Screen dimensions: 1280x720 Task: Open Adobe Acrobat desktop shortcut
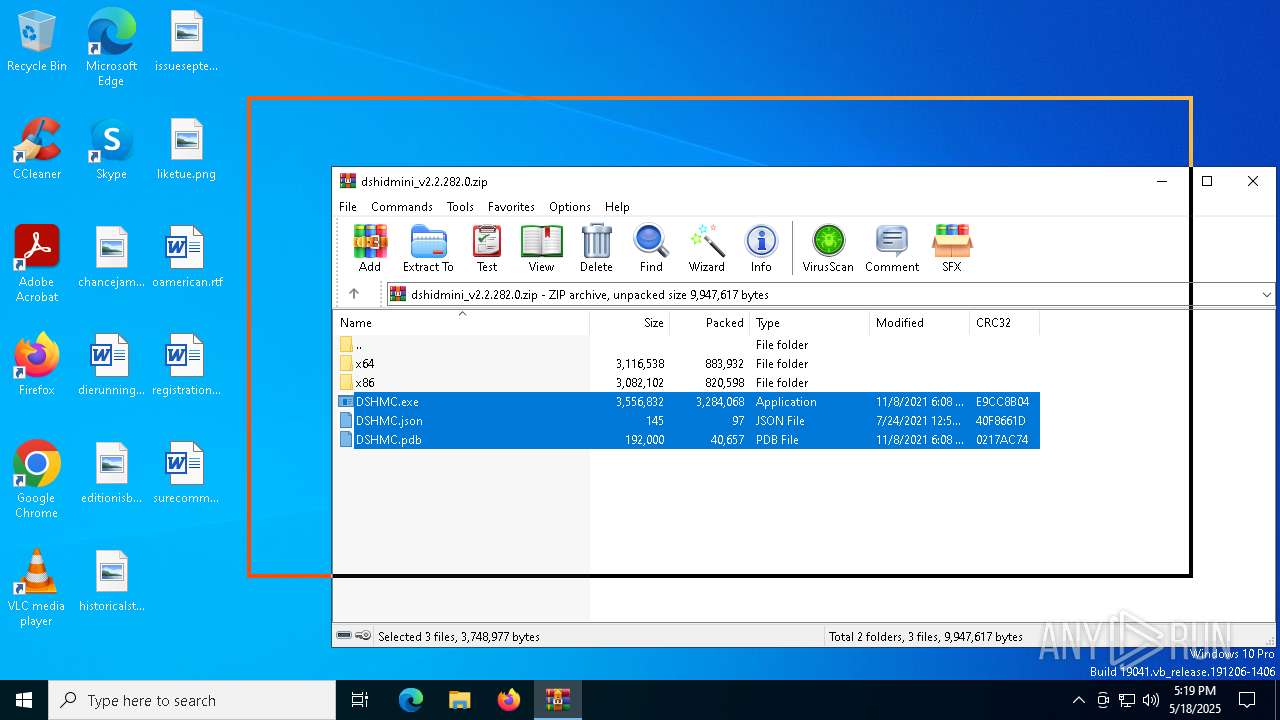click(37, 263)
